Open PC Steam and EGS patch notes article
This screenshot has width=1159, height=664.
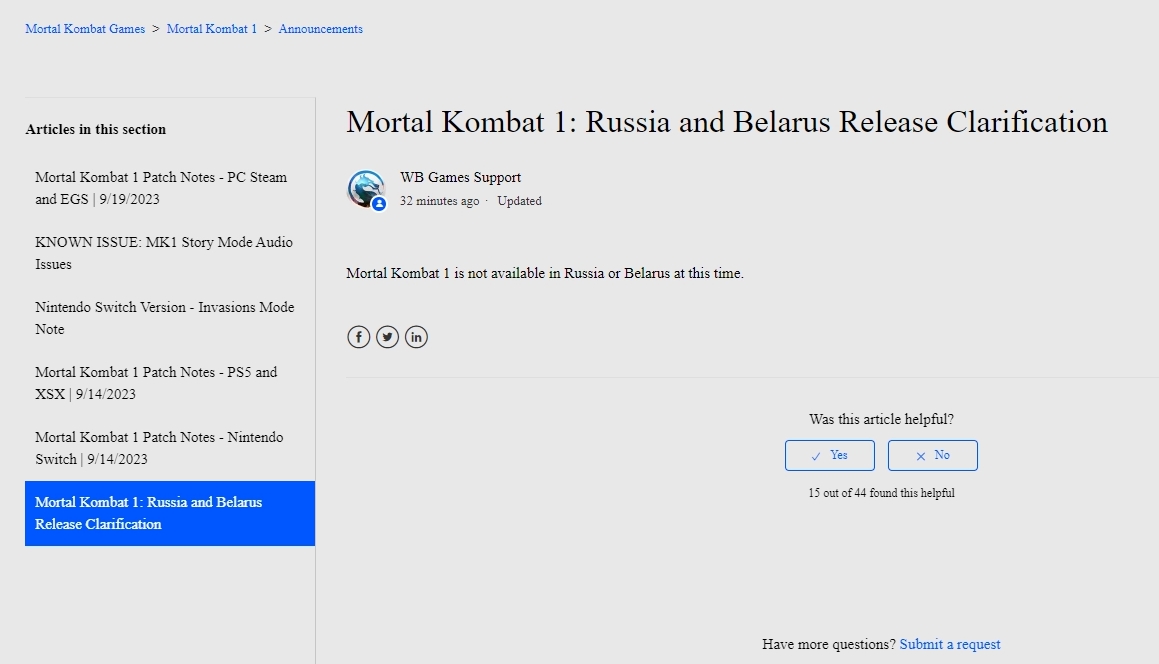click(x=170, y=188)
